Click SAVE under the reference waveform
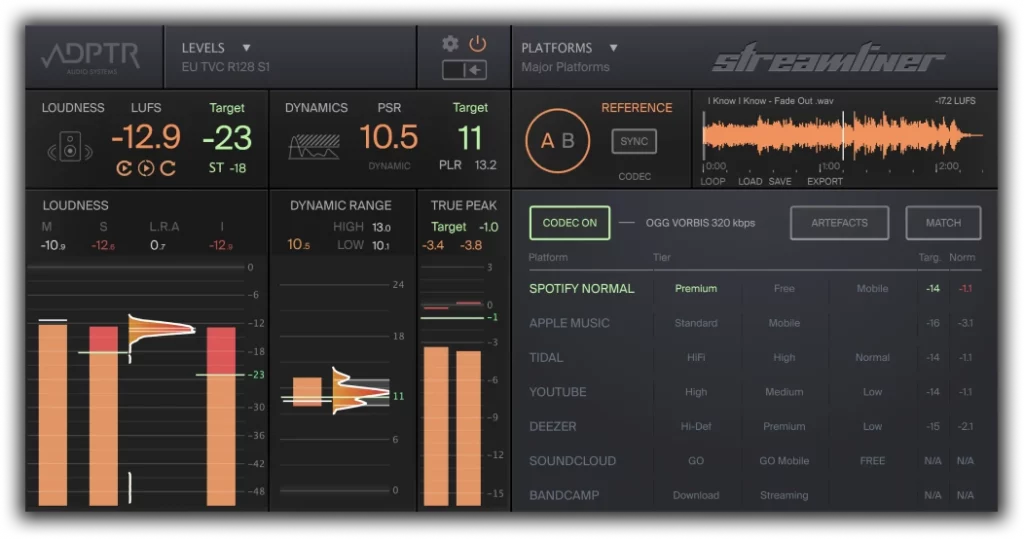 point(780,182)
